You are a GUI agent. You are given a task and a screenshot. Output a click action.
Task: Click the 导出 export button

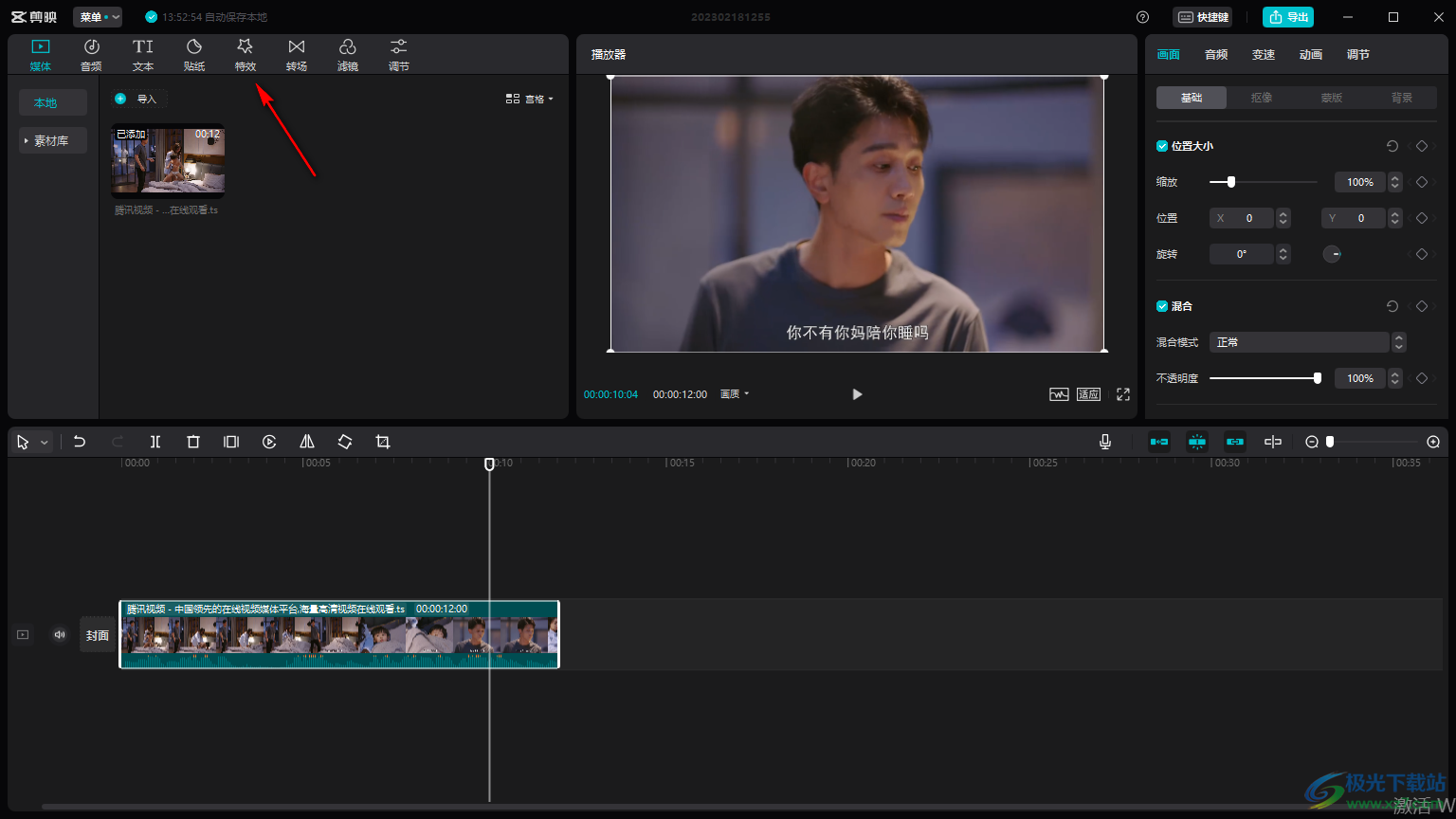[1288, 17]
